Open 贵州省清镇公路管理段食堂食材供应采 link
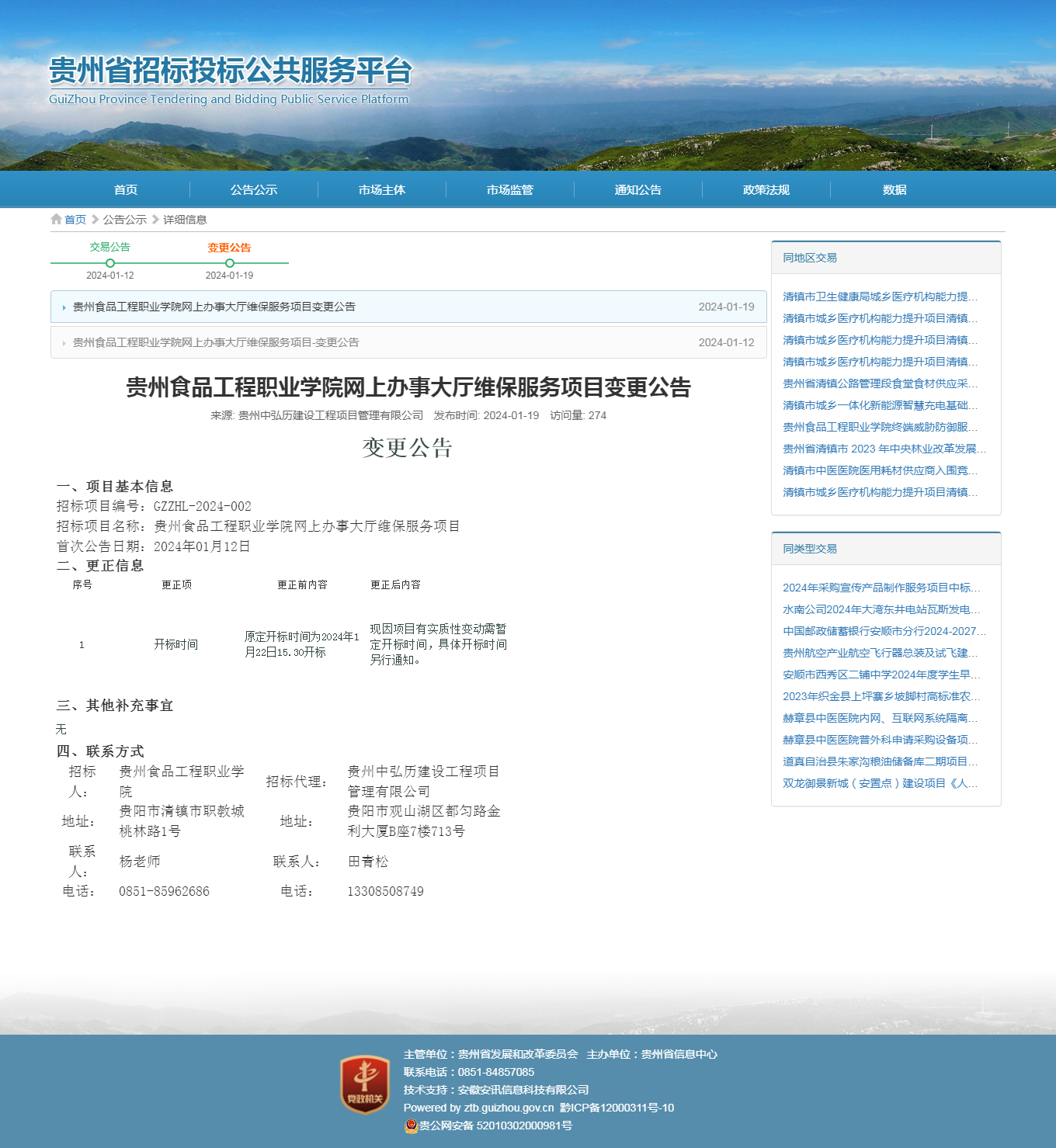This screenshot has height=1148, width=1056. 881,383
